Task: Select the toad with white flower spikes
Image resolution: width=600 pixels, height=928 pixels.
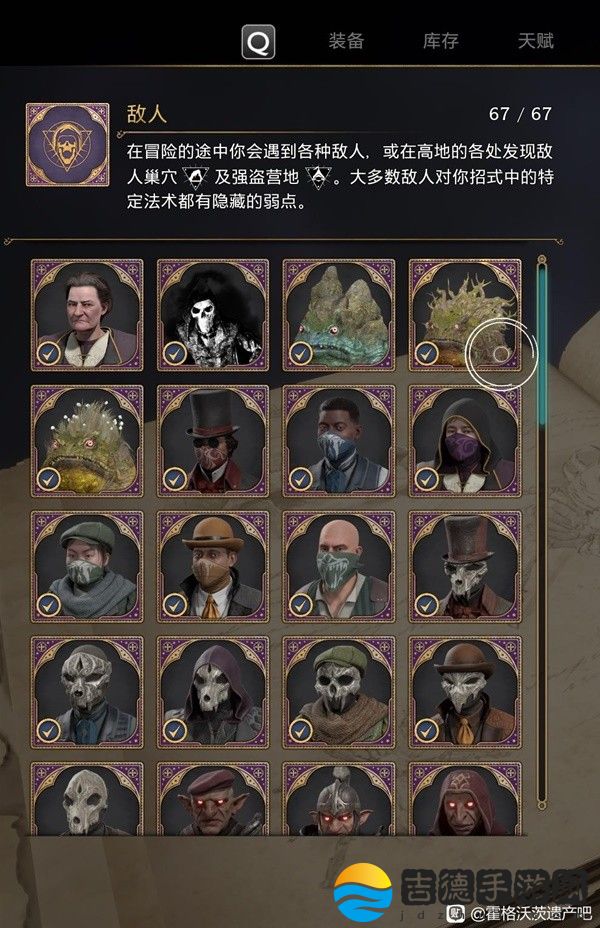Action: [87, 441]
